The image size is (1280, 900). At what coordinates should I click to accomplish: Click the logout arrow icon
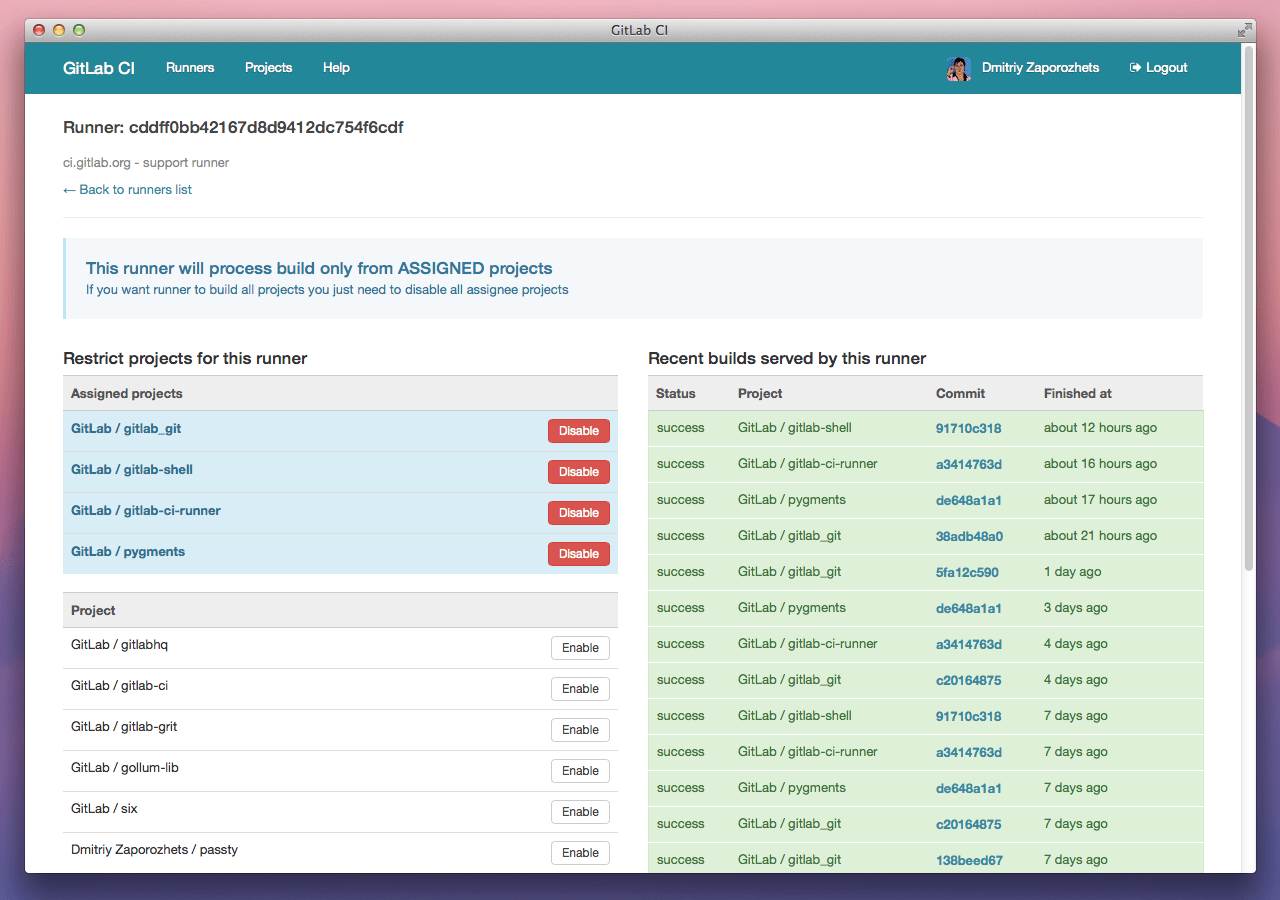[1131, 67]
